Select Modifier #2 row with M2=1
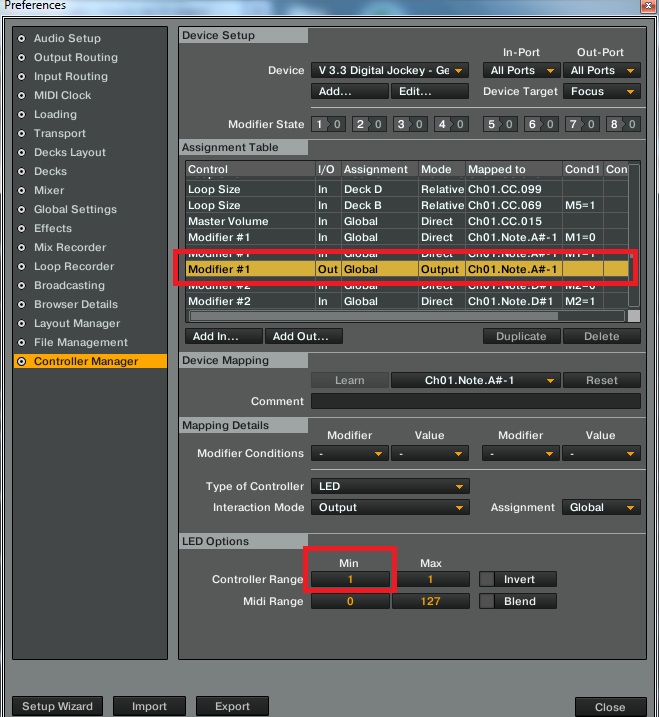This screenshot has height=717, width=659. click(x=407, y=301)
